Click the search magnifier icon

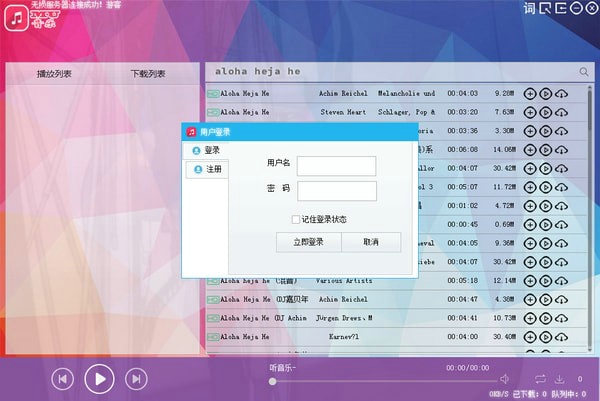point(584,72)
